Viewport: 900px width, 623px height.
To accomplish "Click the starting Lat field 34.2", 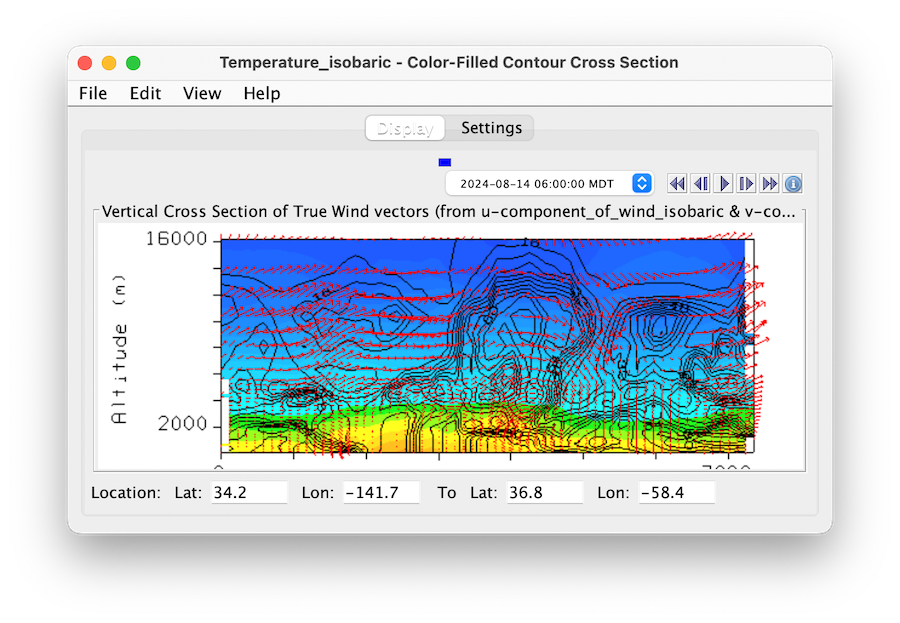I will pos(249,492).
